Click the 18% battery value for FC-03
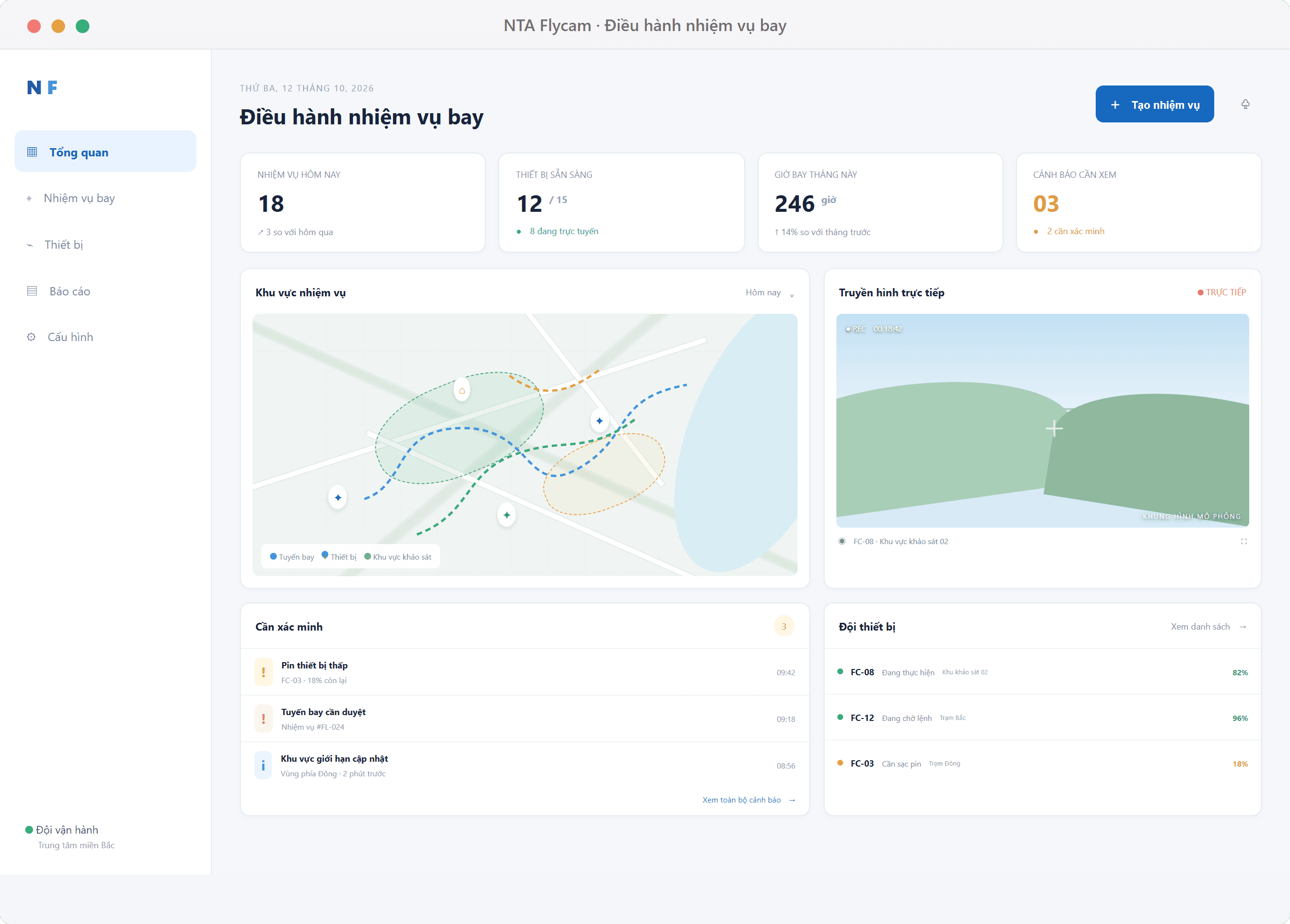This screenshot has width=1290, height=924. [x=1240, y=764]
